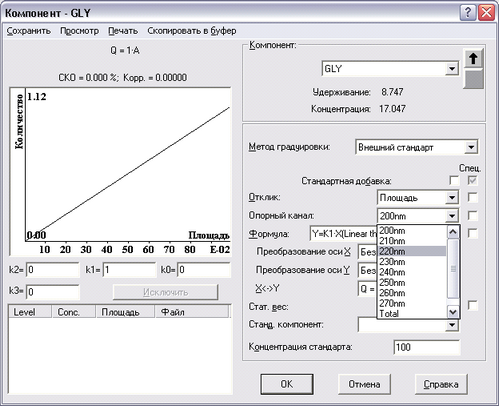The image size is (499, 406).
Task: Click the channel list scrollbar thumb
Action: 453,268
